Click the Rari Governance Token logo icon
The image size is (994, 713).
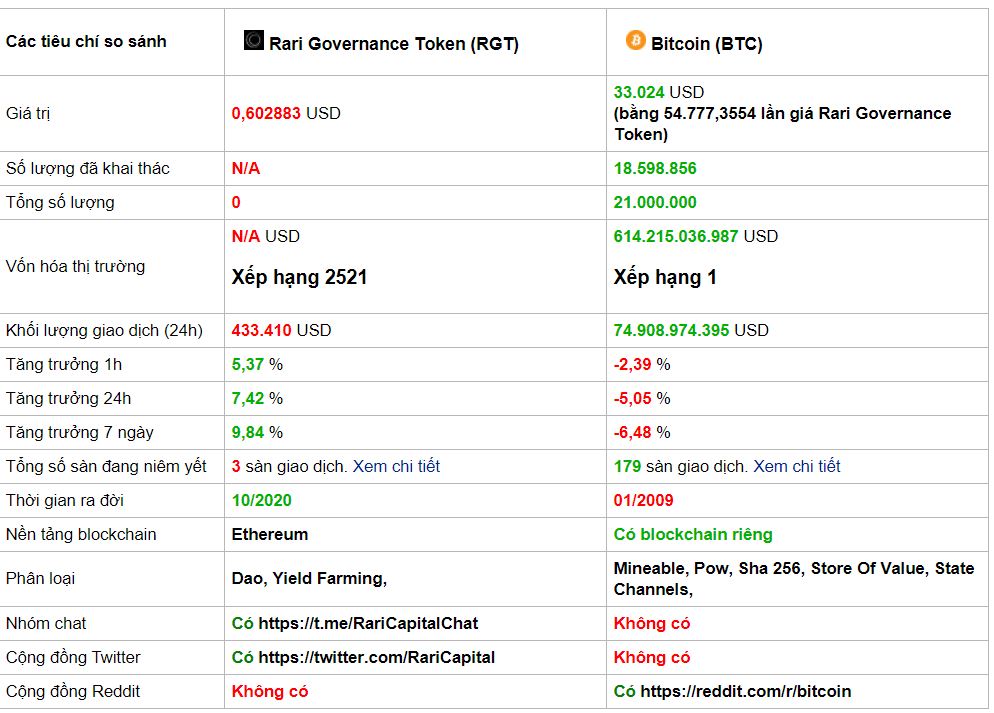(253, 40)
